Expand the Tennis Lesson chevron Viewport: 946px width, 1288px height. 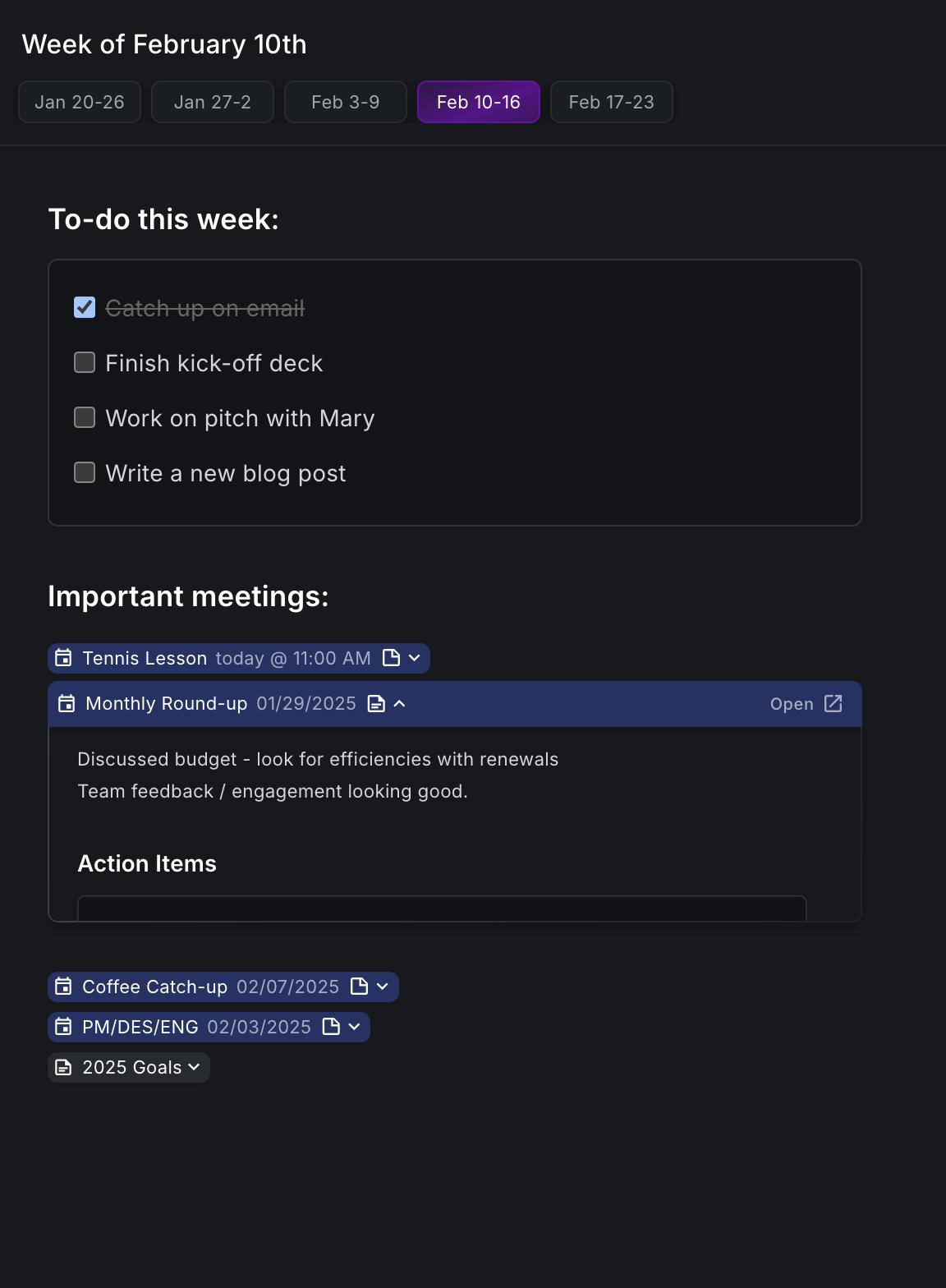pyautogui.click(x=415, y=657)
